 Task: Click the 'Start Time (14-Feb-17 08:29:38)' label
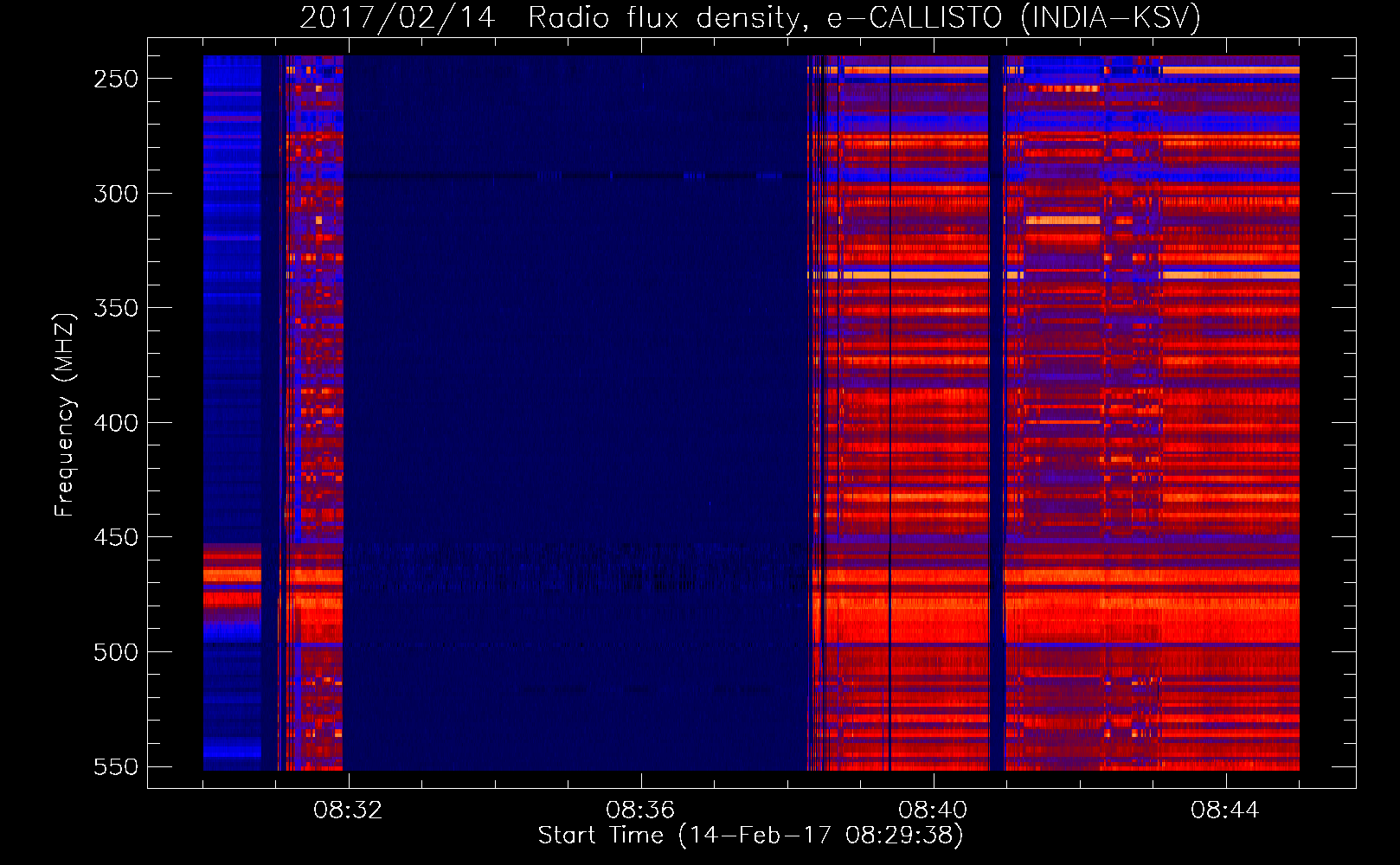coord(750,836)
